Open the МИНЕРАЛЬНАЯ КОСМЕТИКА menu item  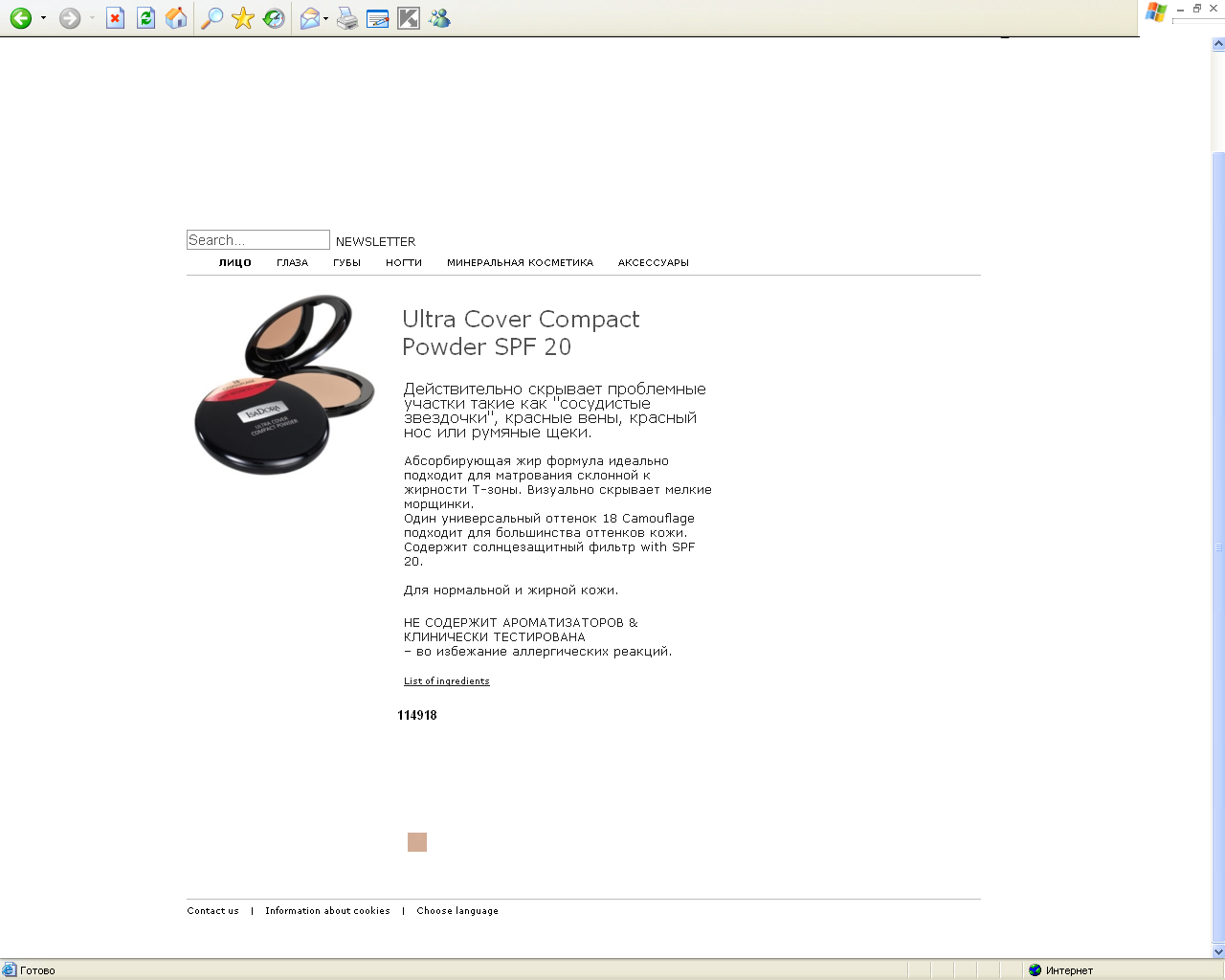(x=520, y=262)
